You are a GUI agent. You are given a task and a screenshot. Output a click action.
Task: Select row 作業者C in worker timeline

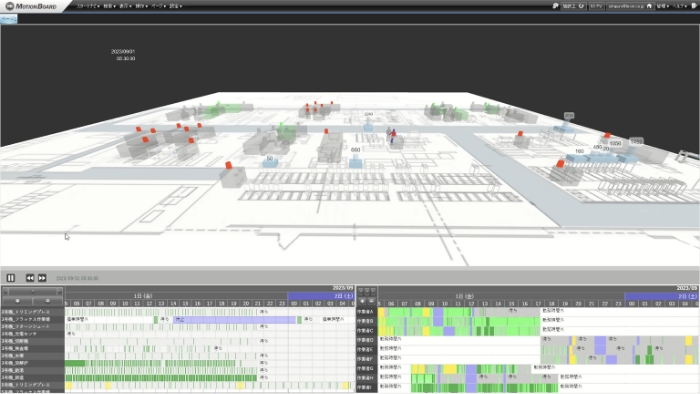[367, 331]
